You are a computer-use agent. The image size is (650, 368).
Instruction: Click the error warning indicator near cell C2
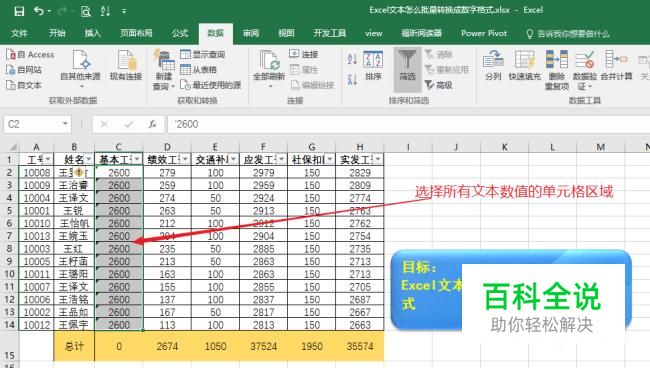(80, 172)
